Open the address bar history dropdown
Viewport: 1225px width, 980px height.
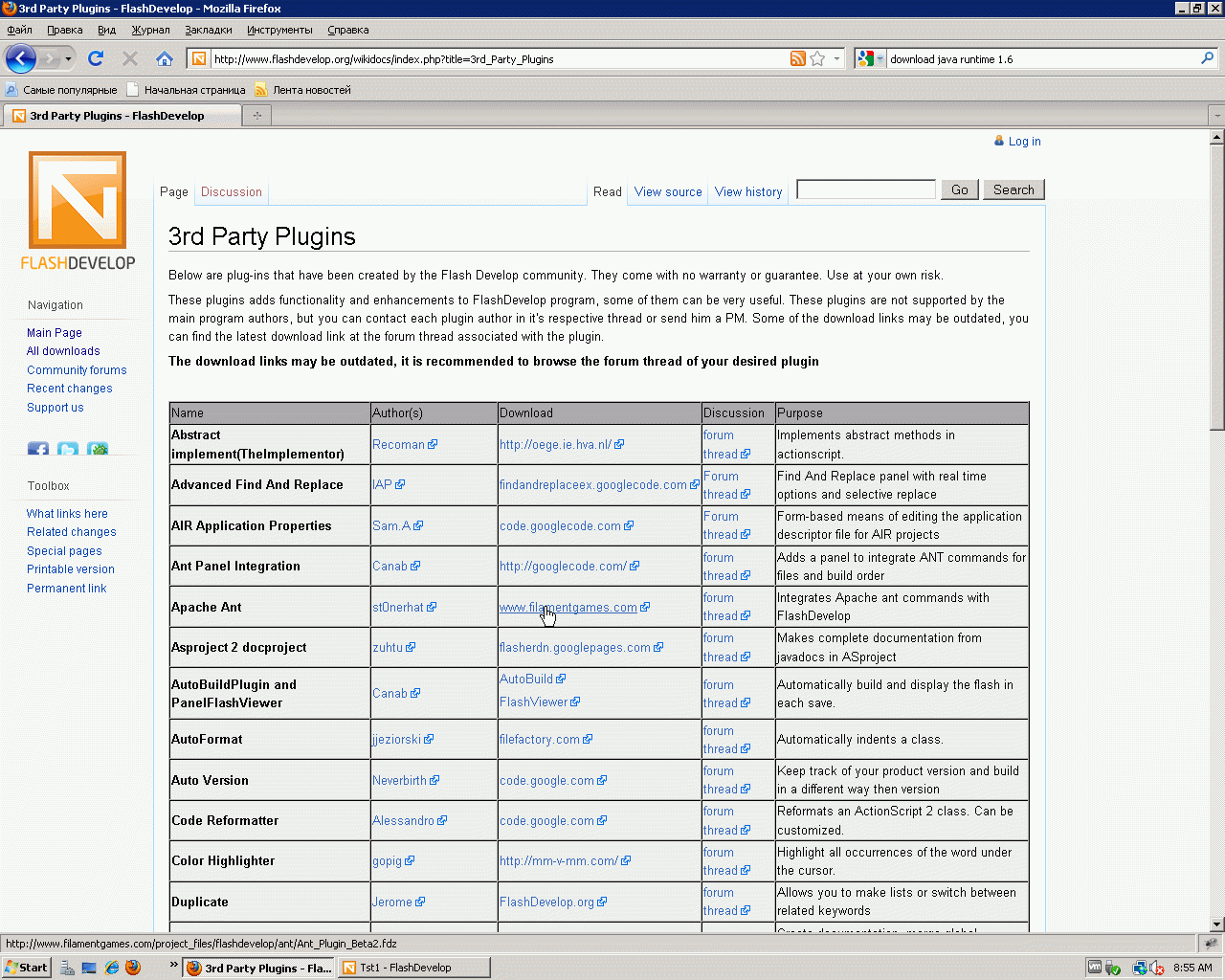point(836,58)
